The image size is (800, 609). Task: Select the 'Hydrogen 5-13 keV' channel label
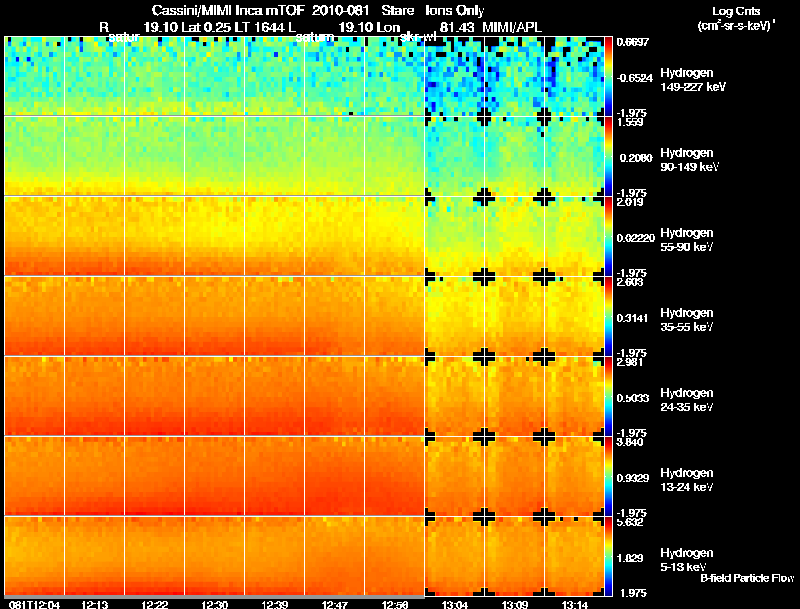click(x=687, y=560)
